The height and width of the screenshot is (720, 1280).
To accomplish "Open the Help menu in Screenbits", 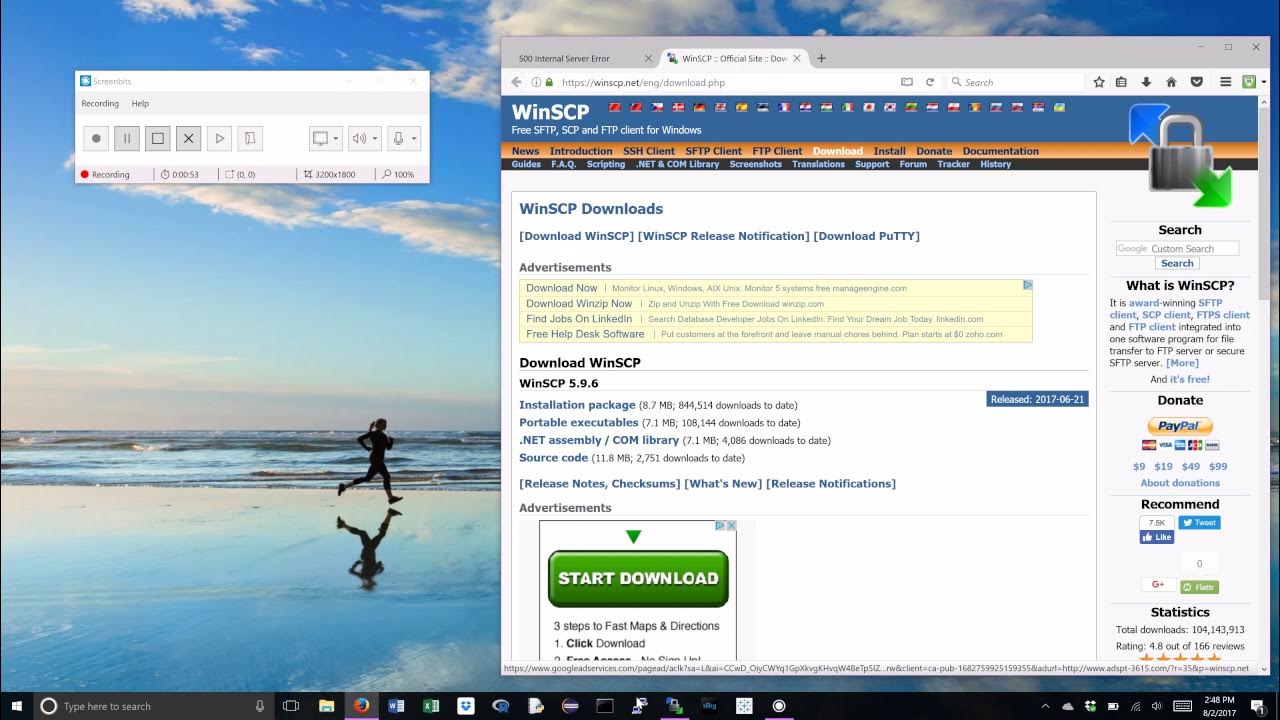I will 140,103.
